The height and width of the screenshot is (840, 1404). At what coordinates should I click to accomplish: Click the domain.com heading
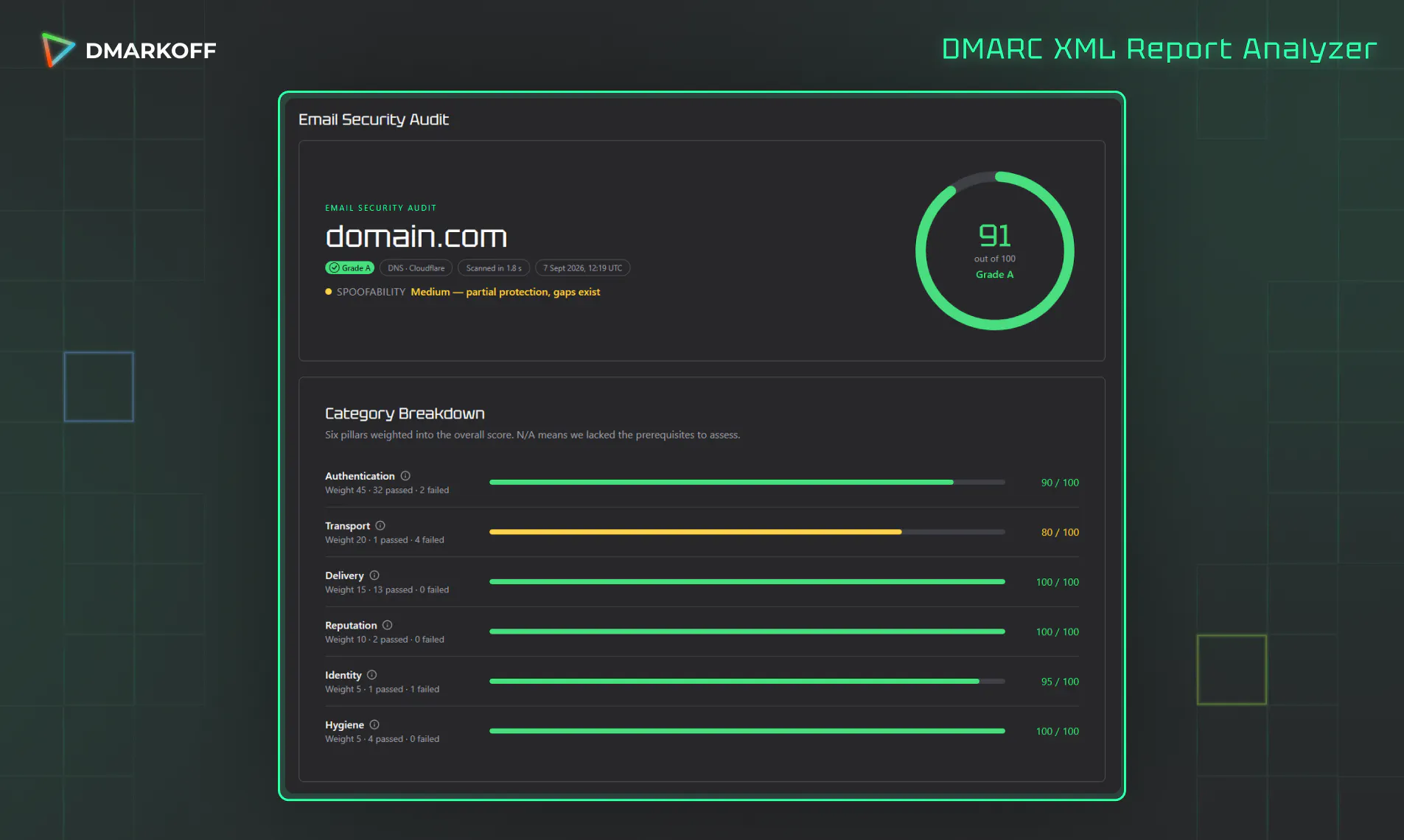416,237
